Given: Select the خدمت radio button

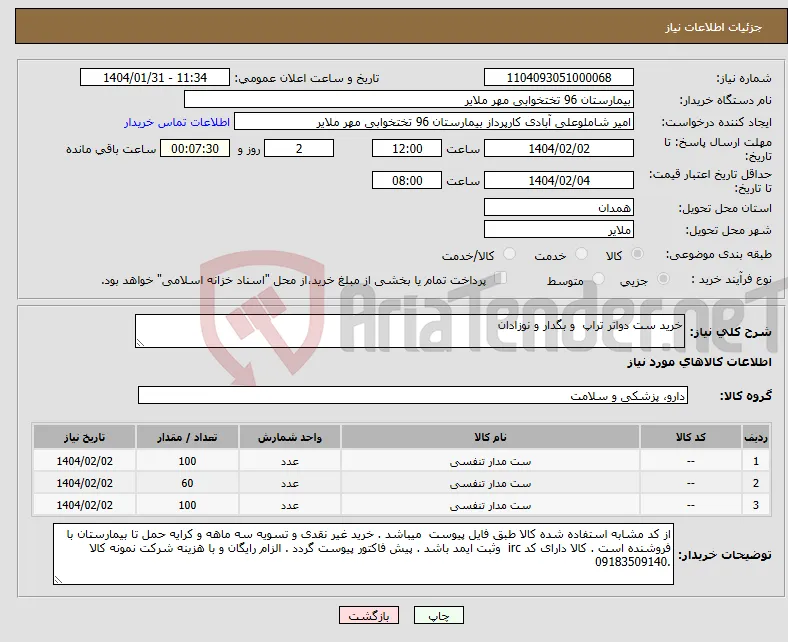Looking at the screenshot, I should click(x=581, y=254).
